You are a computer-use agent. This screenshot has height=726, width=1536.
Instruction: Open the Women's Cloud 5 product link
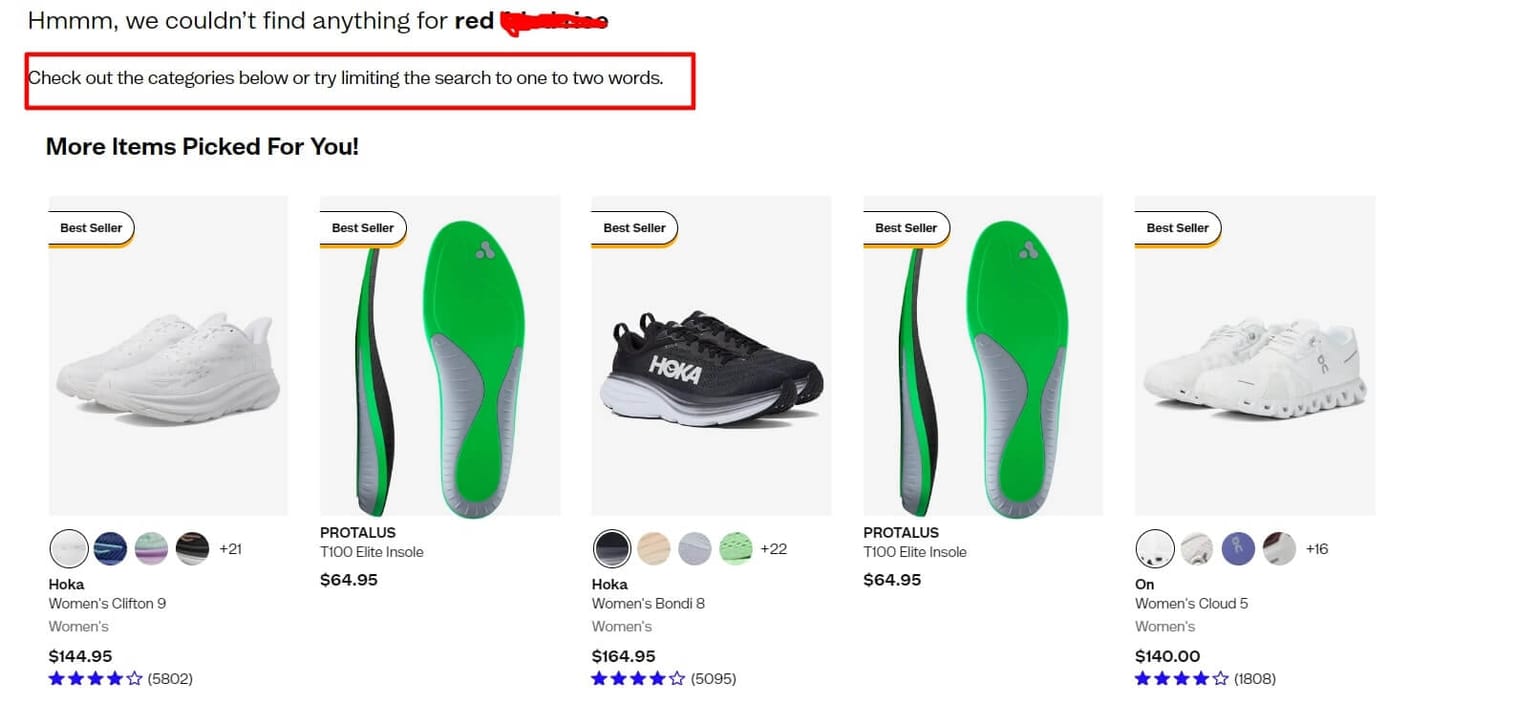[1191, 603]
